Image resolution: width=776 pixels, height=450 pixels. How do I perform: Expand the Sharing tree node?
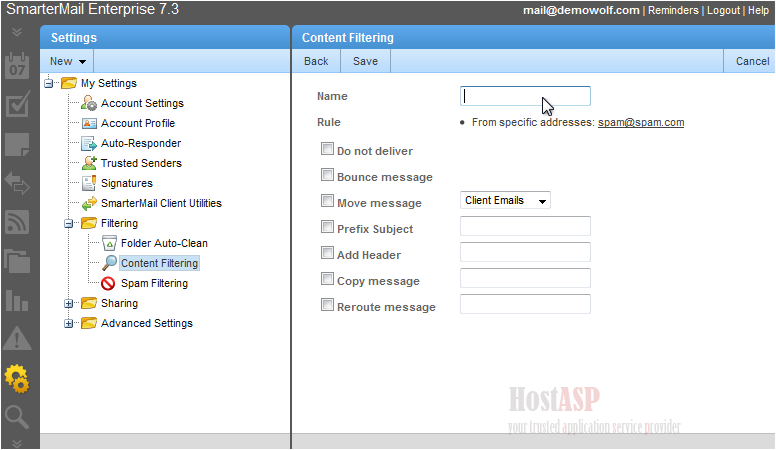[68, 303]
